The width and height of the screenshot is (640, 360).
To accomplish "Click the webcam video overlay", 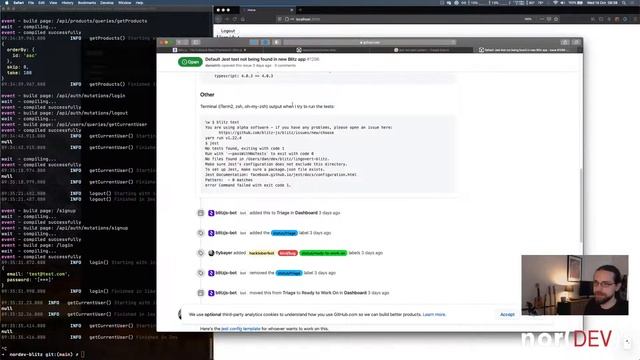I will 575,285.
